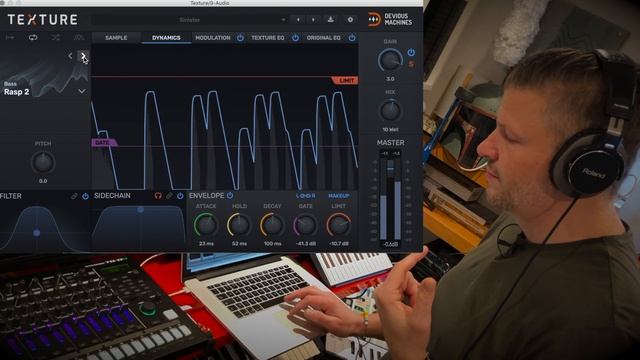Image resolution: width=640 pixels, height=360 pixels.
Task: Click the Sidechain filter curve node
Action: 140,209
